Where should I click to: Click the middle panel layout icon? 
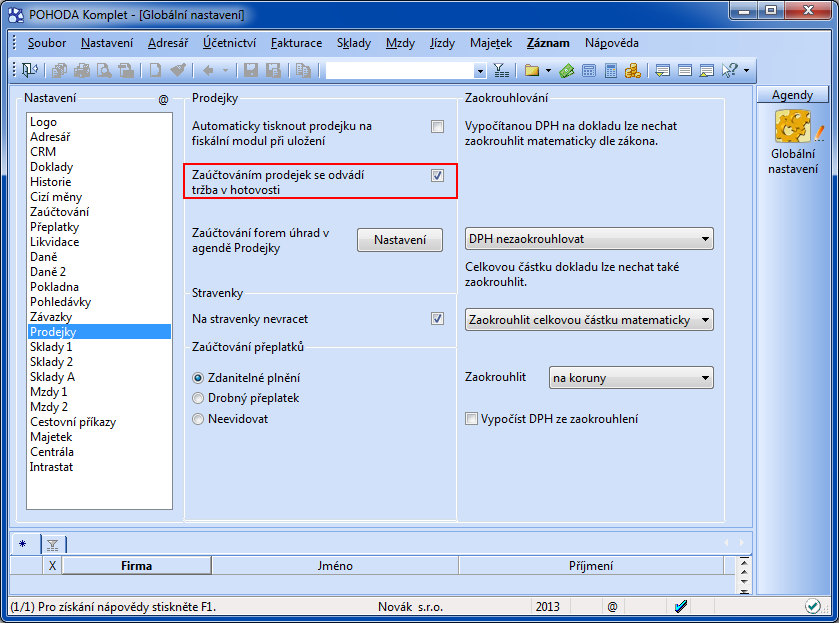click(x=684, y=70)
